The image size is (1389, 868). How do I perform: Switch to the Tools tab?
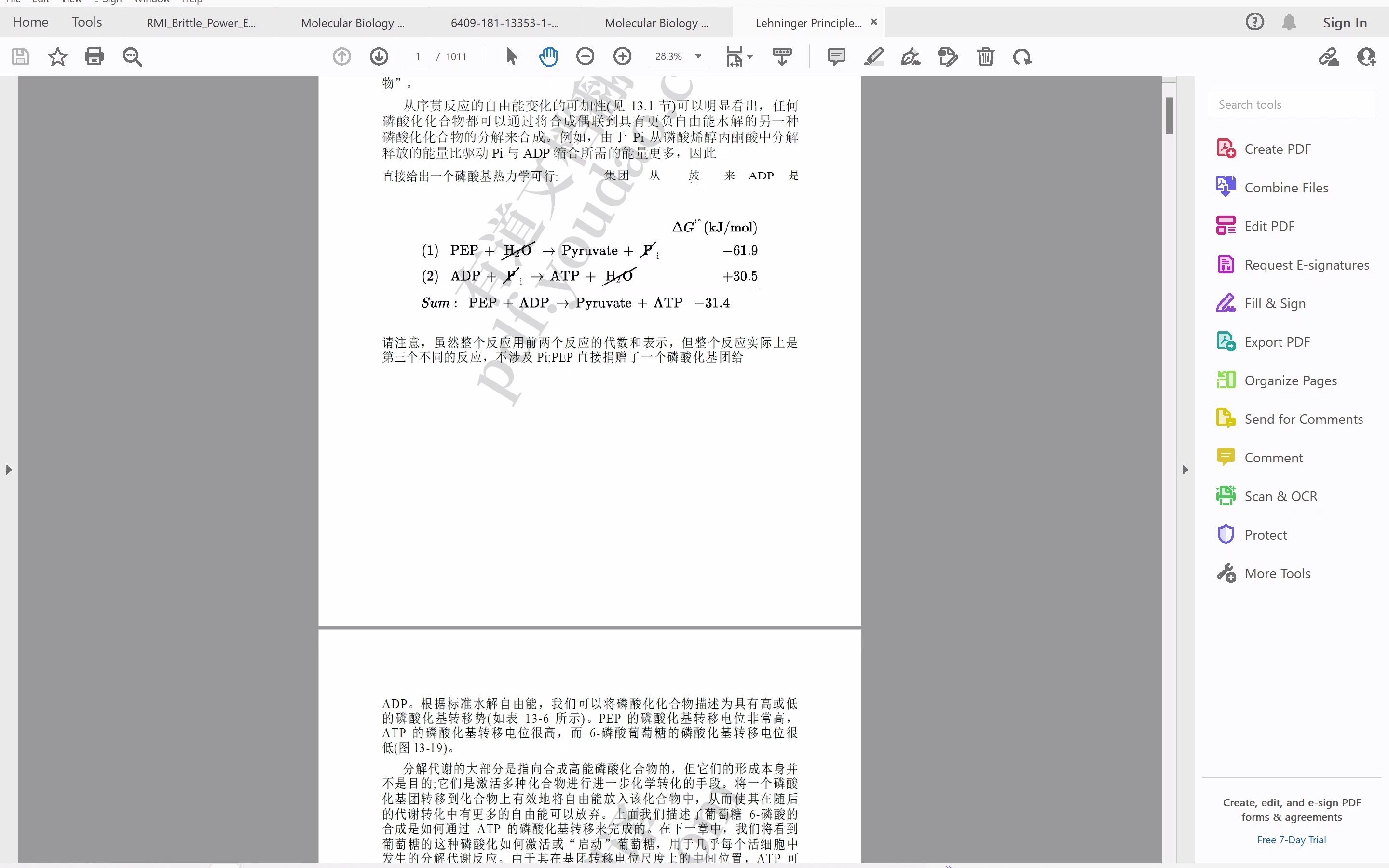(x=87, y=22)
